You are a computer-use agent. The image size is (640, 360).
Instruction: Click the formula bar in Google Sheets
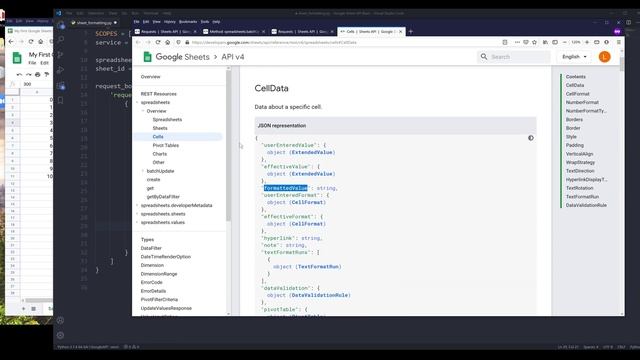[37, 84]
